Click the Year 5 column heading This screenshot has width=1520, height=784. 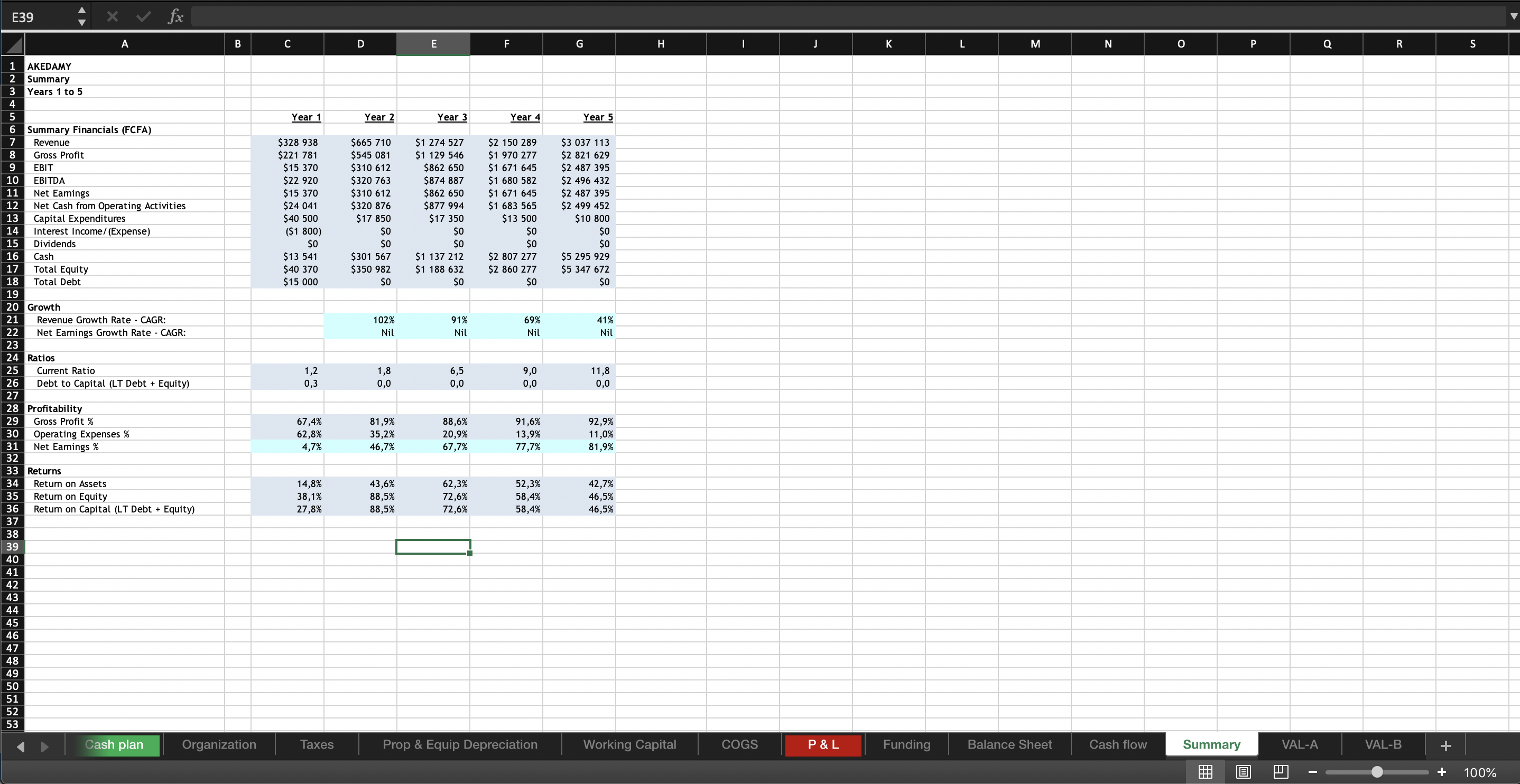tap(598, 117)
